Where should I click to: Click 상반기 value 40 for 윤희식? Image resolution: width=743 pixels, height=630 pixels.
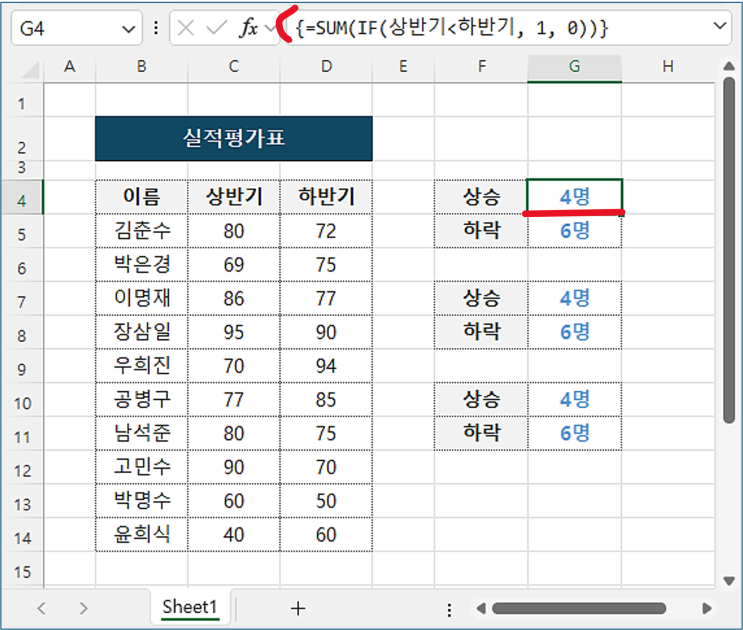click(x=234, y=535)
